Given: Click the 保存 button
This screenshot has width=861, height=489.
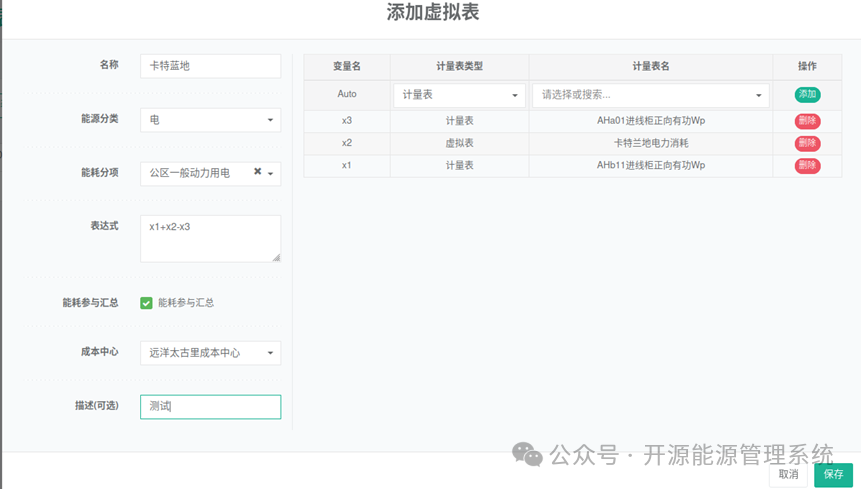Looking at the screenshot, I should pyautogui.click(x=833, y=474).
